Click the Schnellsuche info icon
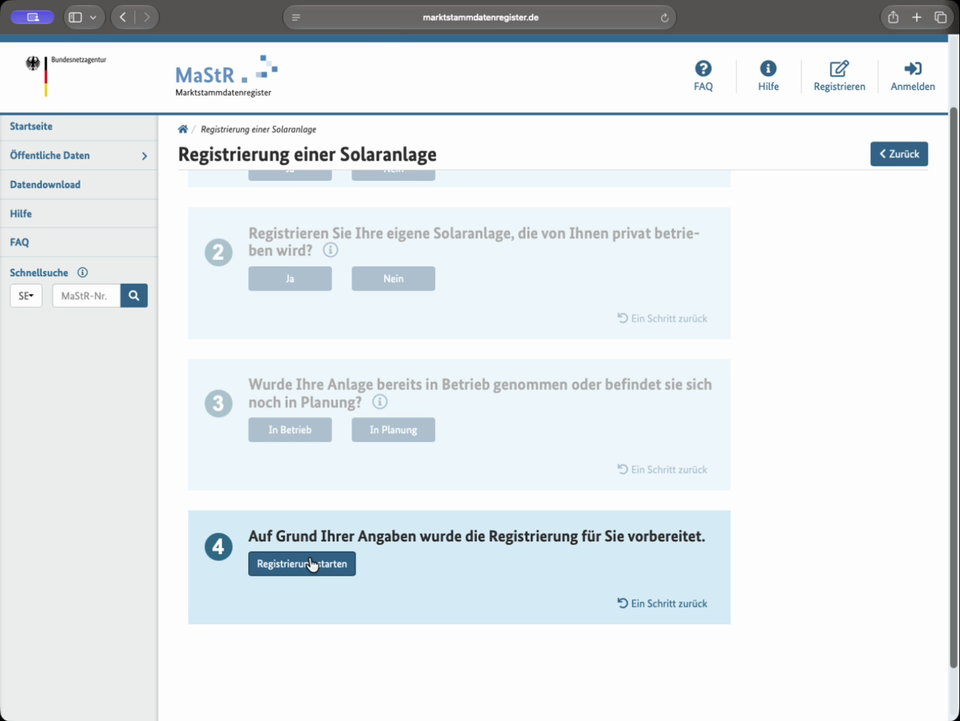The image size is (960, 721). tap(82, 272)
